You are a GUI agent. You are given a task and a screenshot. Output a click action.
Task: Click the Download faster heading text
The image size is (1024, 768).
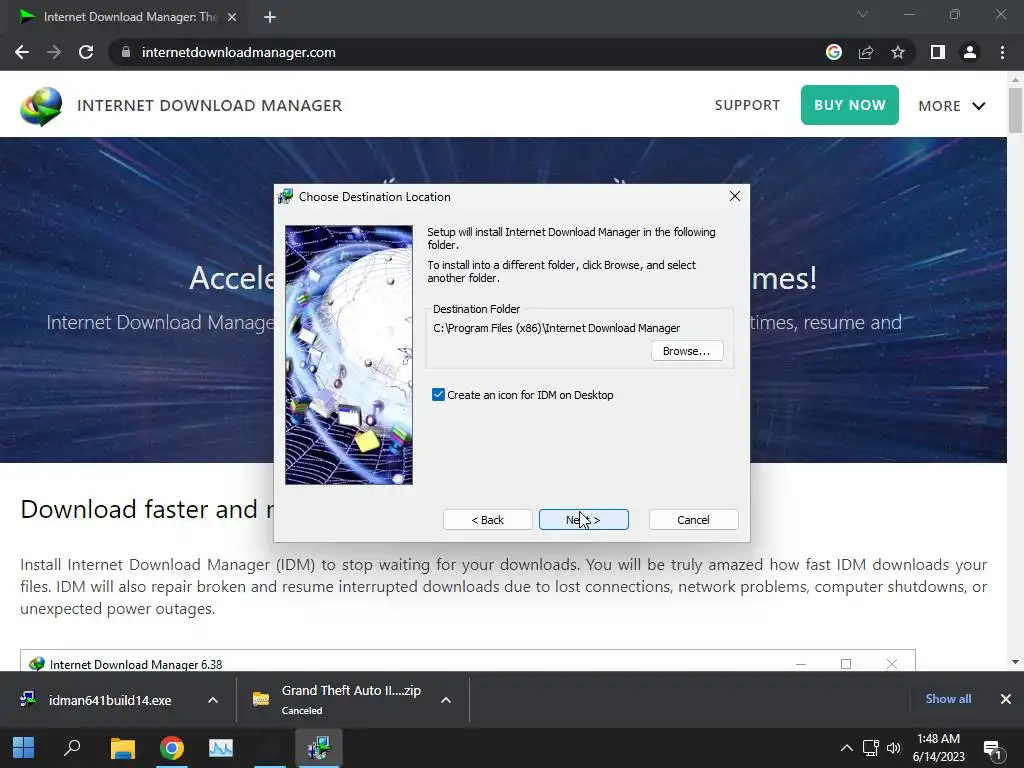click(147, 509)
